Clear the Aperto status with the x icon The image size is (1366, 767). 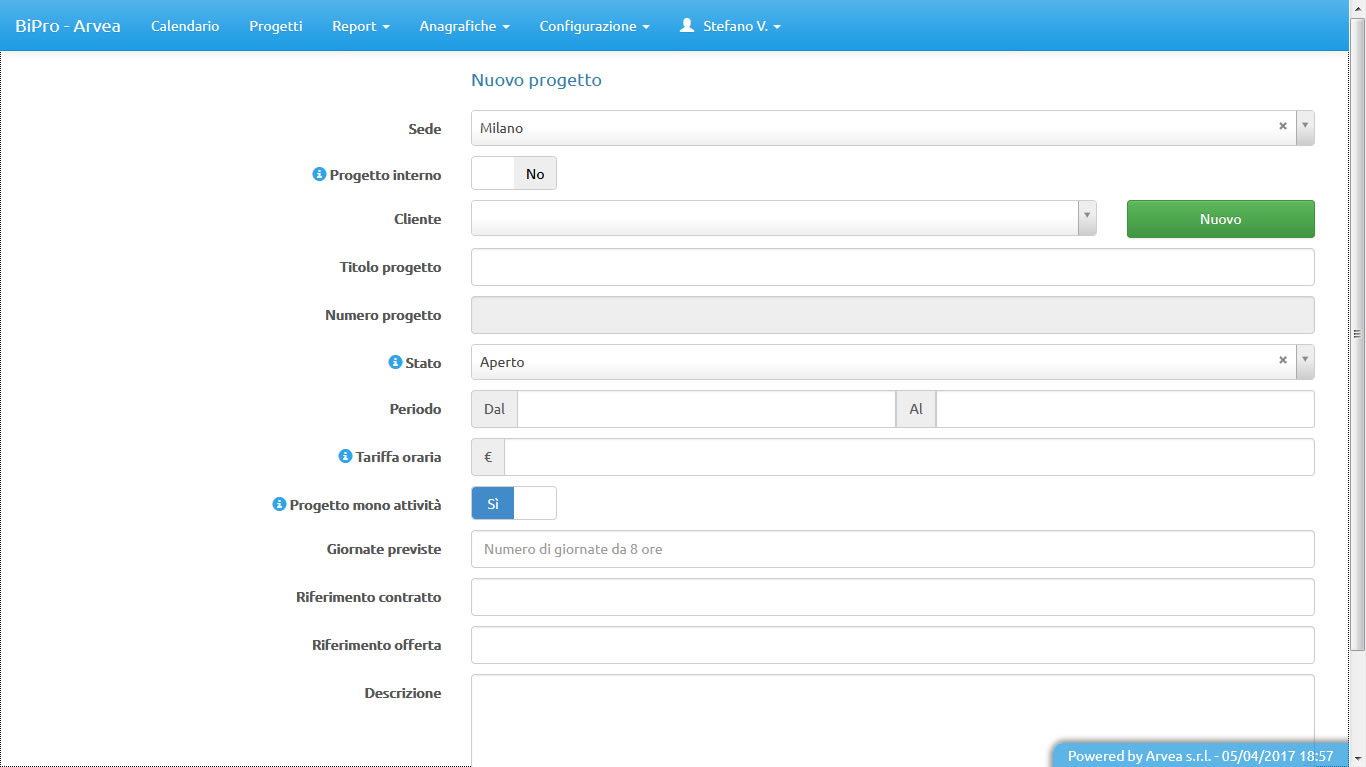click(1282, 361)
